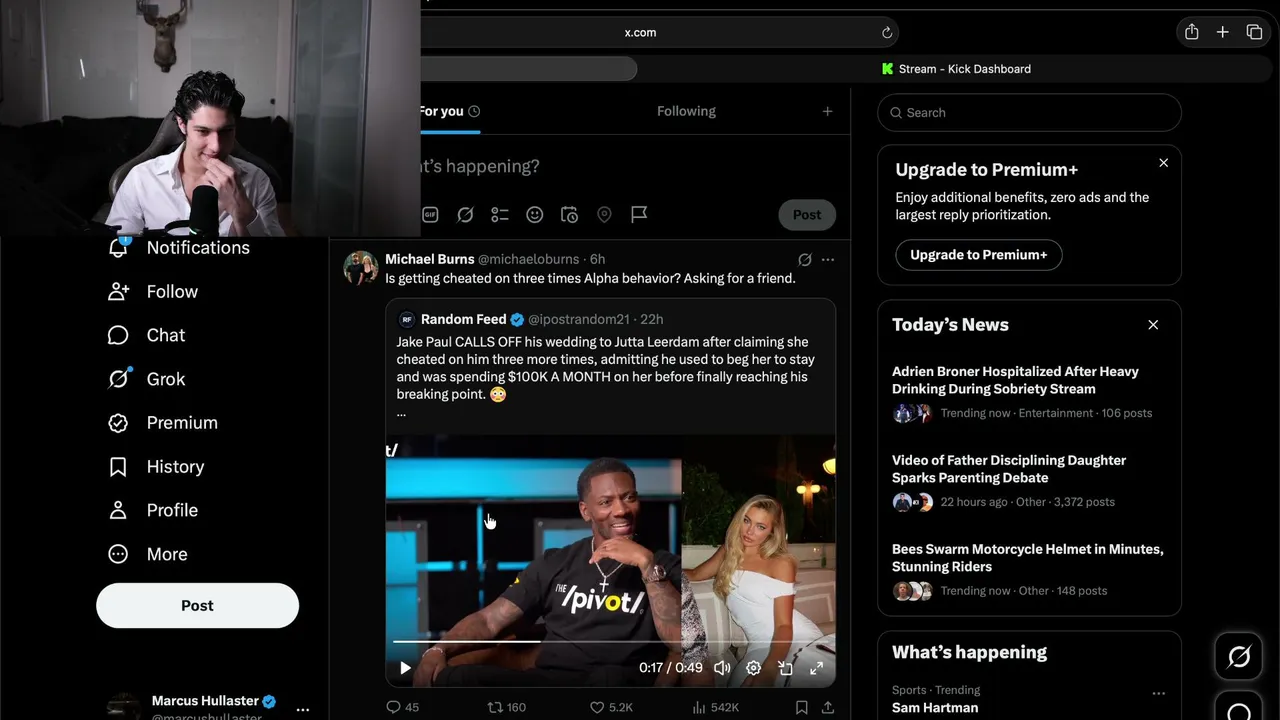Open Profile from the sidebar
This screenshot has width=1280, height=720.
coord(152,510)
